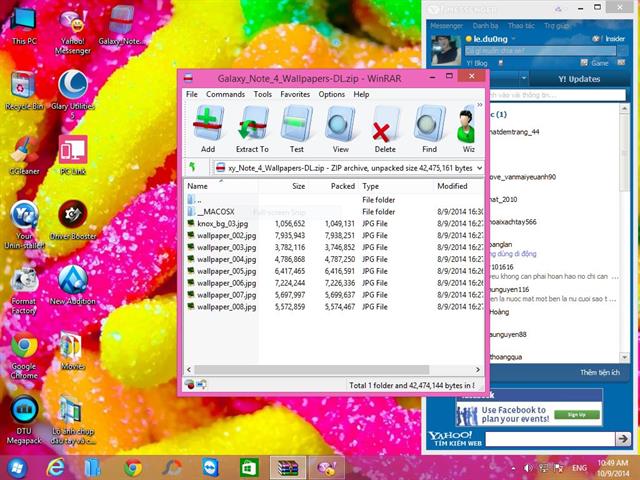Sort file list by Modified column

pyautogui.click(x=458, y=186)
